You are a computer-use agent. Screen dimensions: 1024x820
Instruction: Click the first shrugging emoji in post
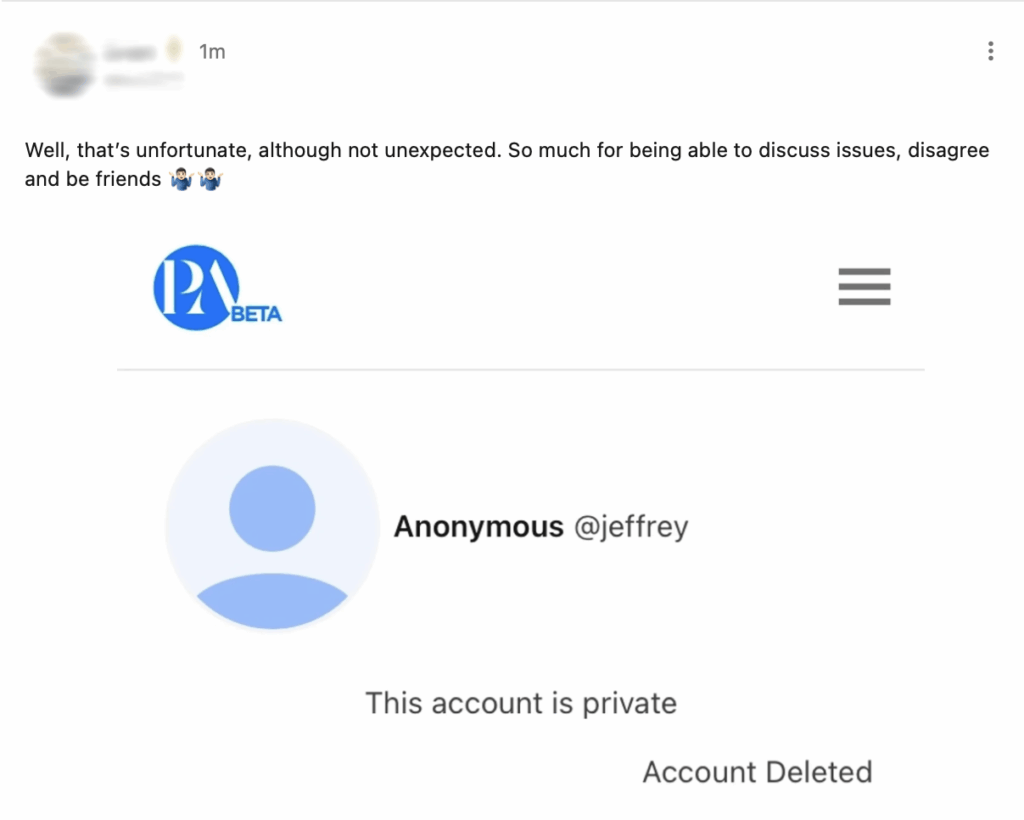click(x=181, y=181)
